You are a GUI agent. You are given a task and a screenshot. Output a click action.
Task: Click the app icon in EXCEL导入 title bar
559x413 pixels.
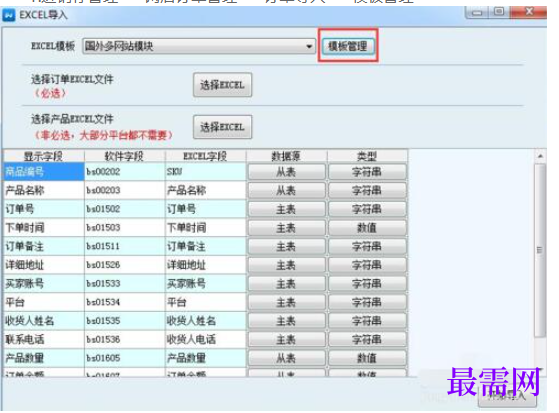[9, 15]
